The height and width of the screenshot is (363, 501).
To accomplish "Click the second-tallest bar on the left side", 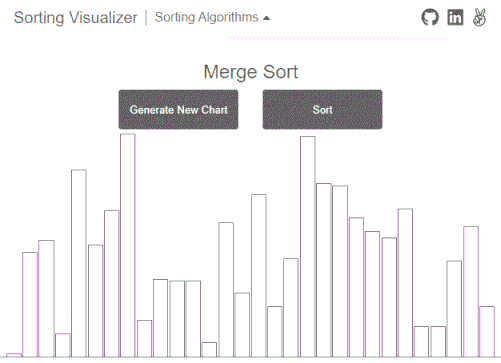I will pyautogui.click(x=79, y=263).
